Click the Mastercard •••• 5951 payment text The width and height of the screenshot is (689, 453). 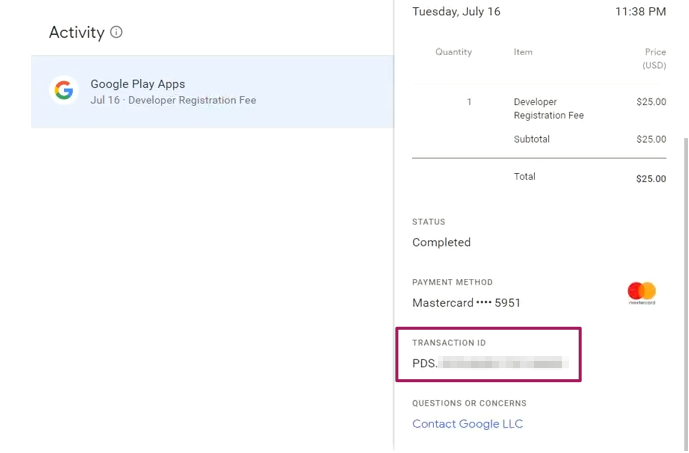coord(466,303)
